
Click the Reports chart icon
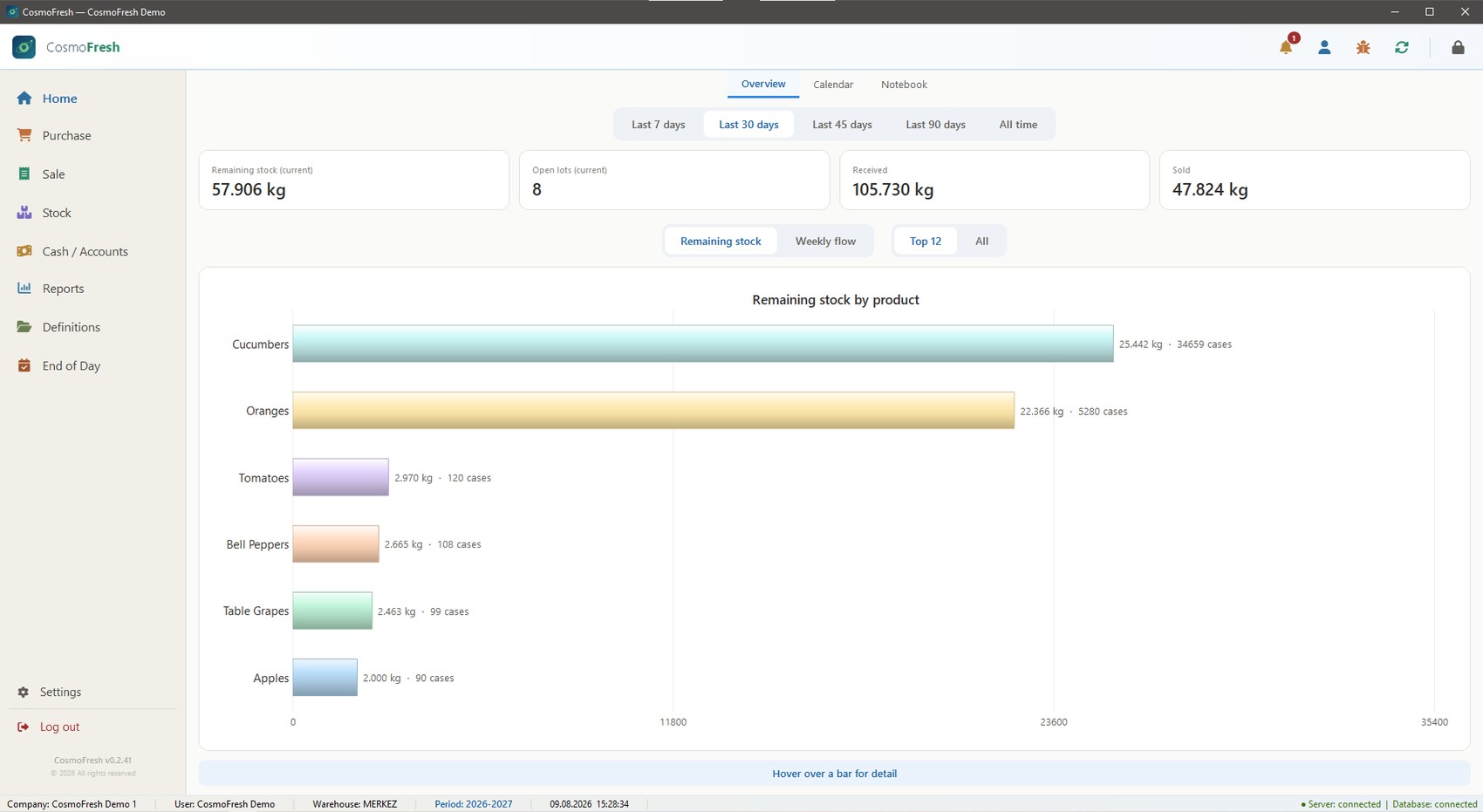(24, 288)
